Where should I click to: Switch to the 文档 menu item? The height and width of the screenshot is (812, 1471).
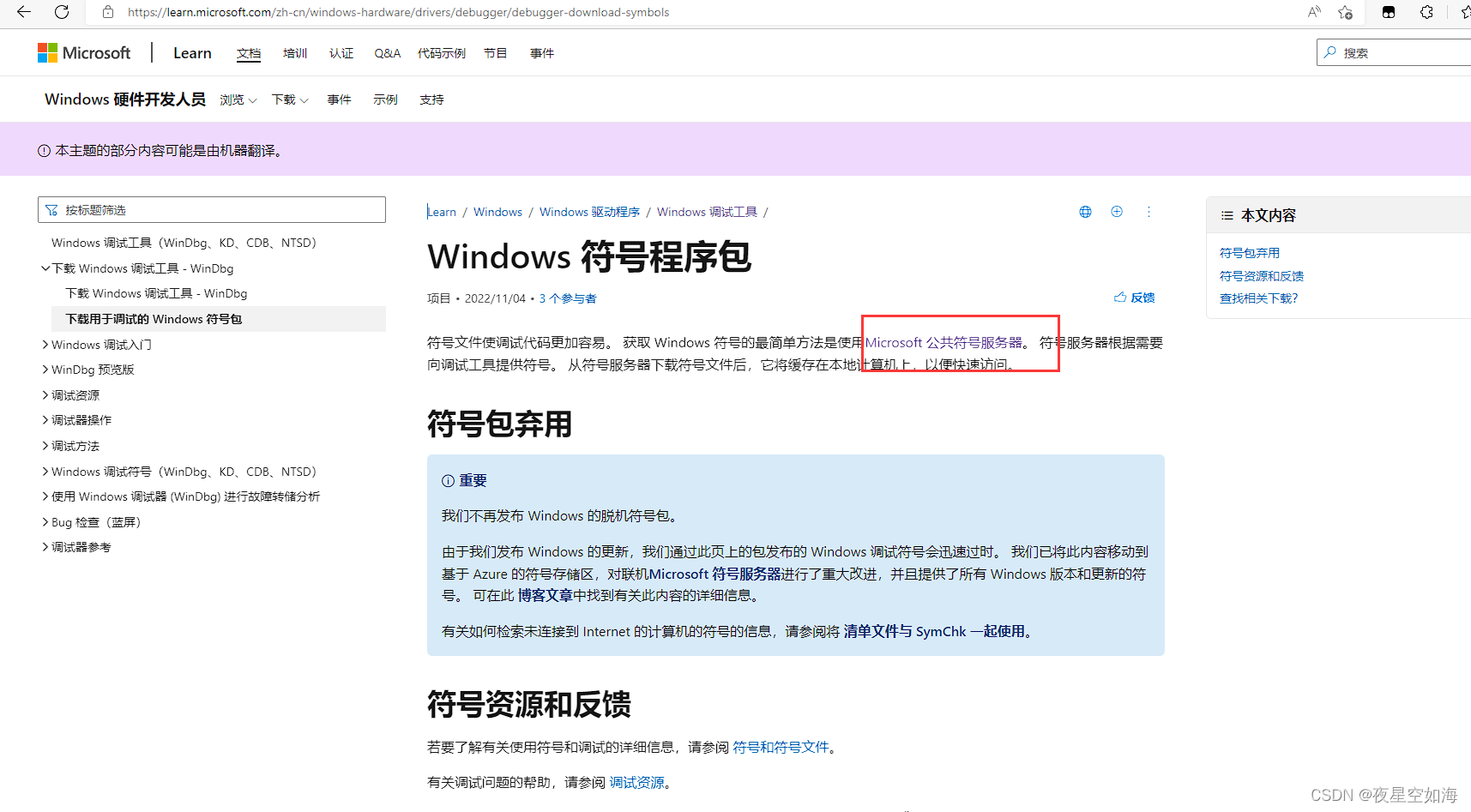tap(249, 52)
